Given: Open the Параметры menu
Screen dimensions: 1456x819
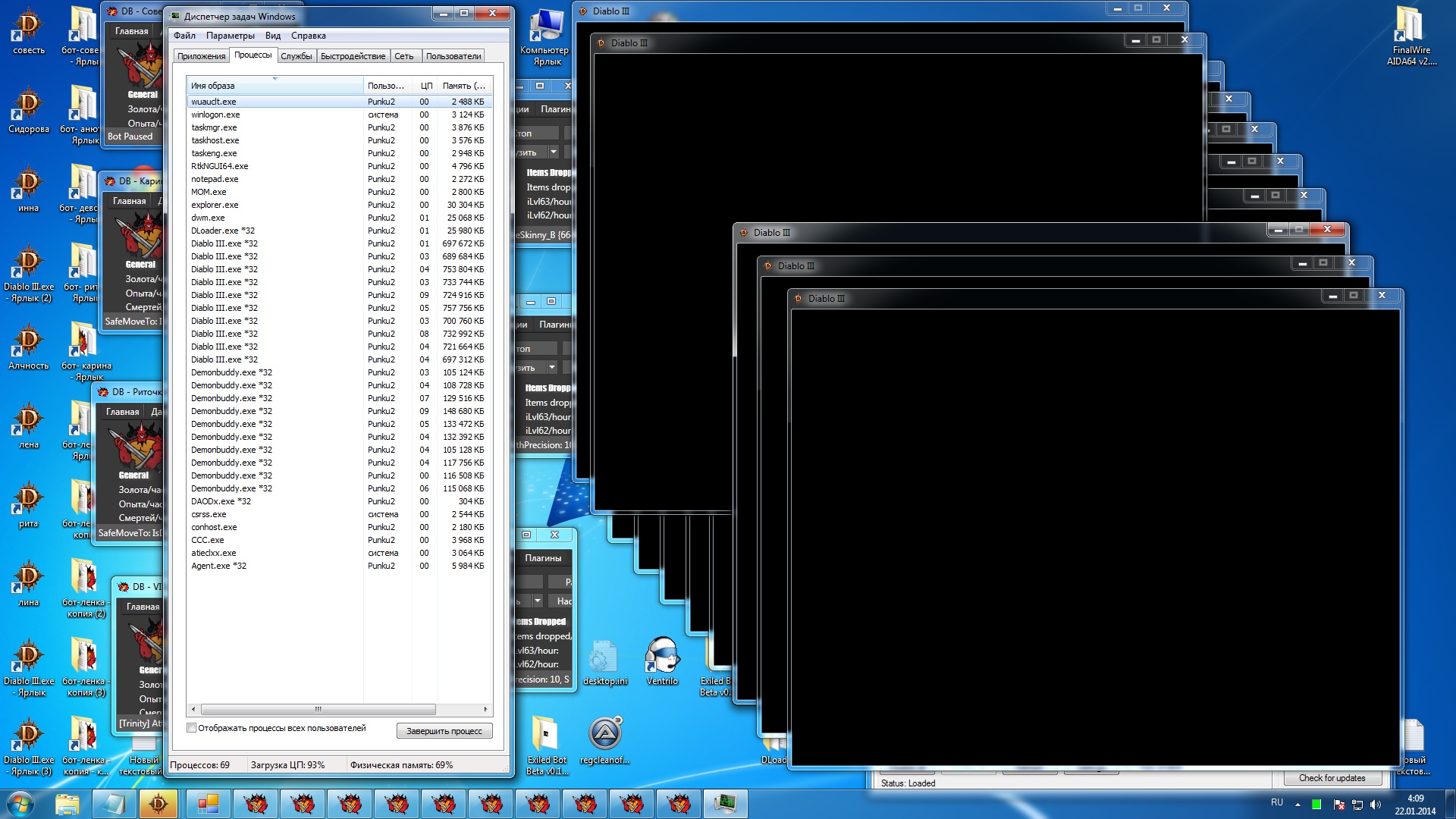Looking at the screenshot, I should coord(230,36).
